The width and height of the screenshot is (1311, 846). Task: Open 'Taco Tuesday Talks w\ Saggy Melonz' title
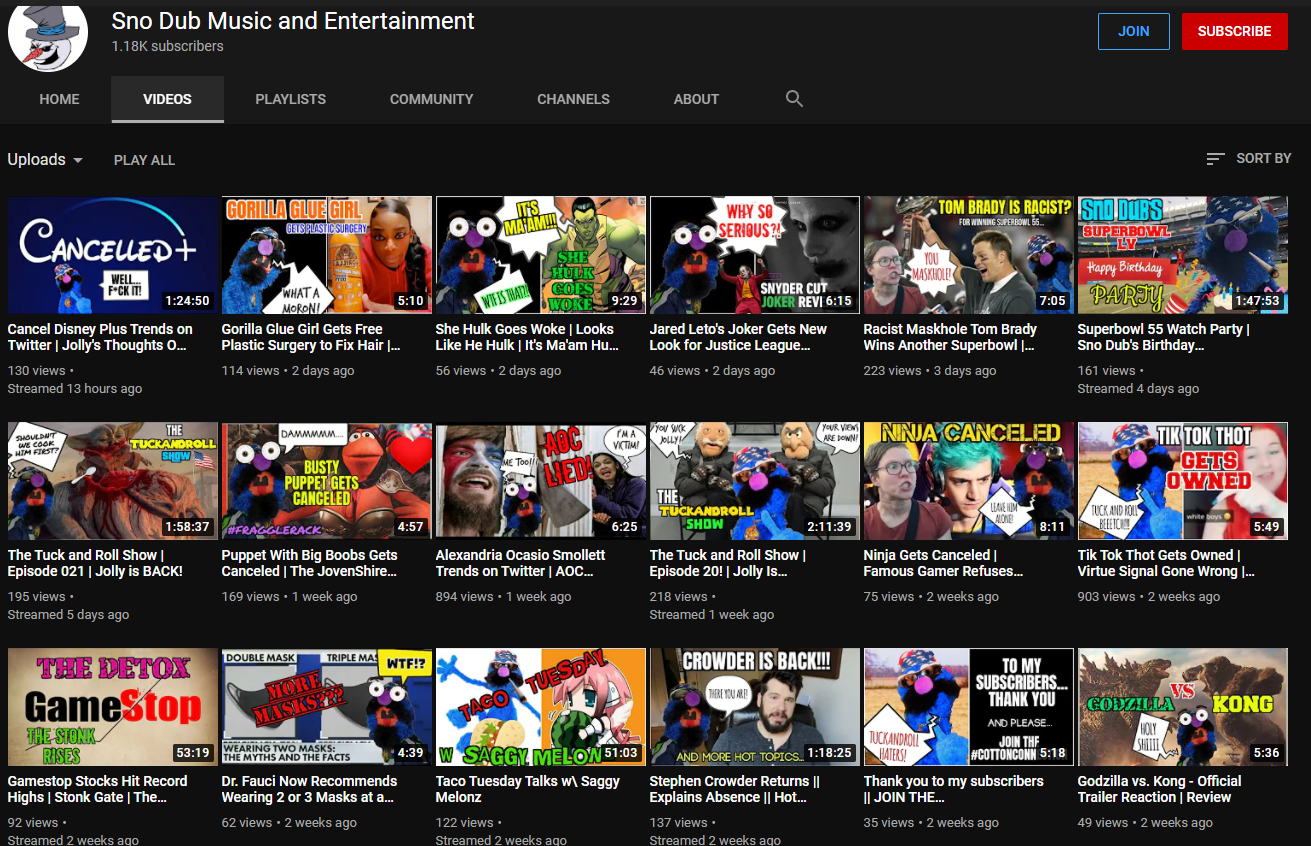[528, 789]
